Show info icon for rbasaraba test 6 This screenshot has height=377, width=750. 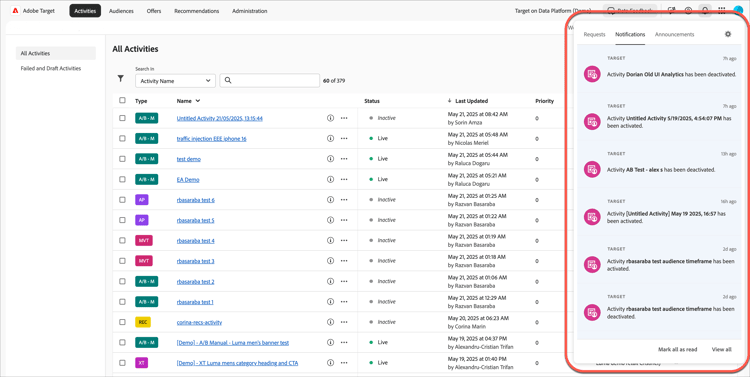[x=330, y=200]
